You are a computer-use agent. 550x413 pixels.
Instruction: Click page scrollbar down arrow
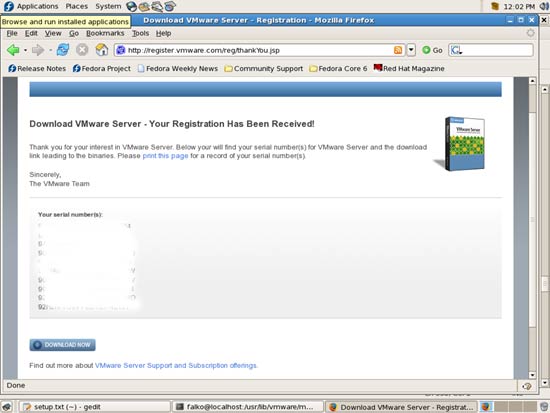532,375
